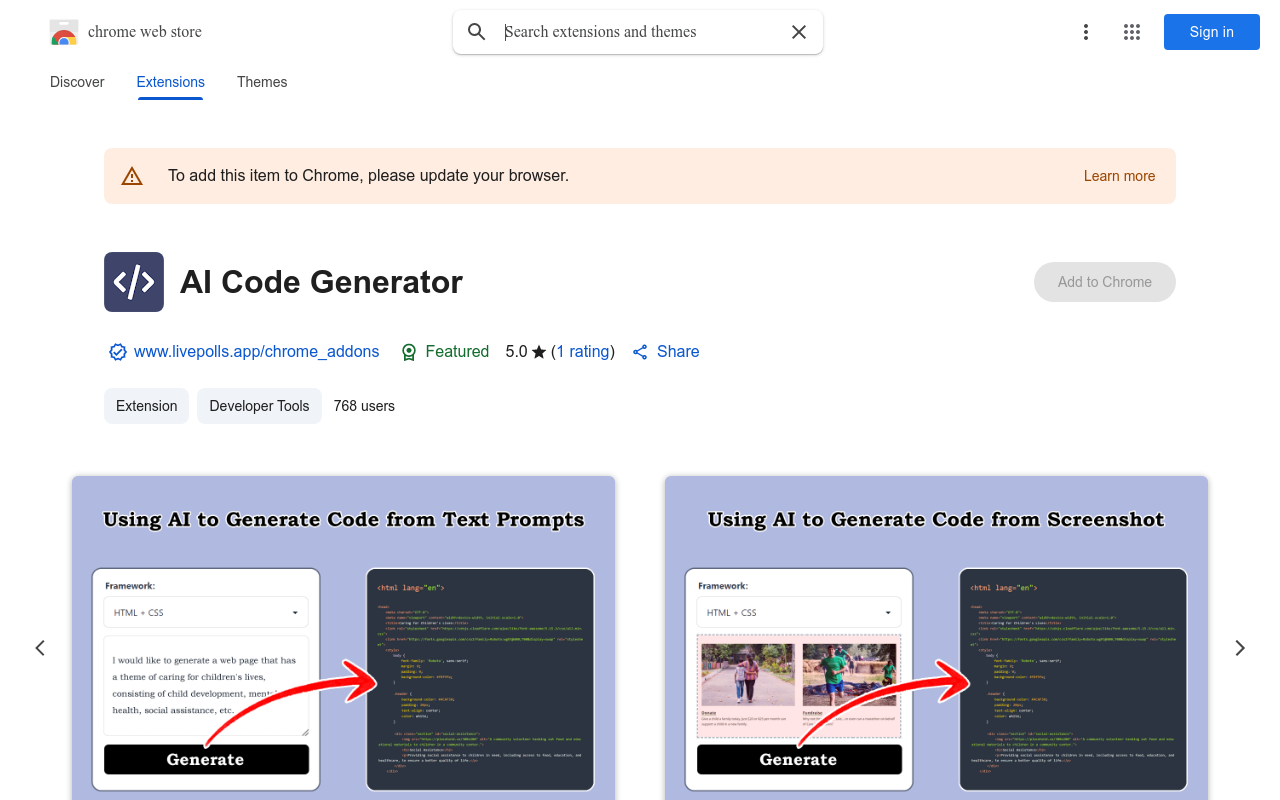This screenshot has width=1280, height=800.
Task: Click the Share label text
Action: tap(678, 352)
